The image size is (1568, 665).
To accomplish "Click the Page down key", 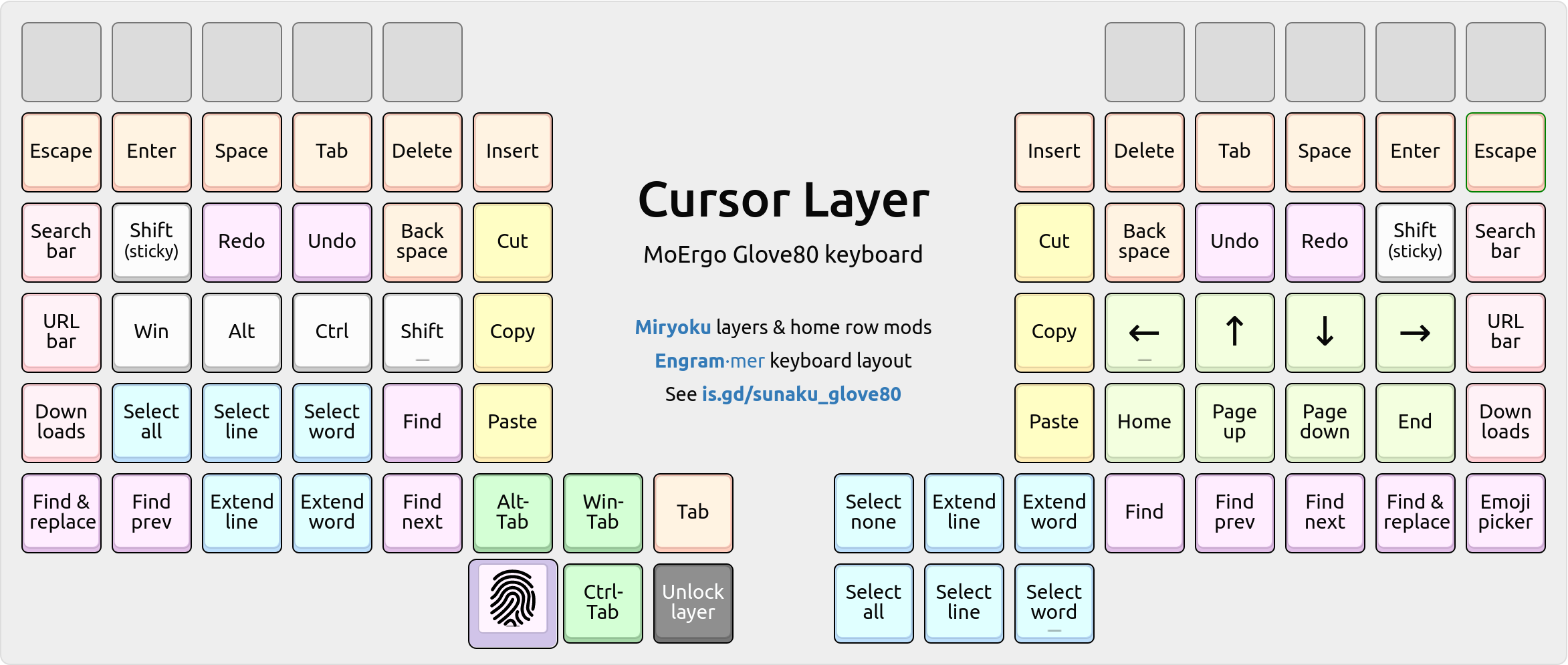I will click(1325, 423).
